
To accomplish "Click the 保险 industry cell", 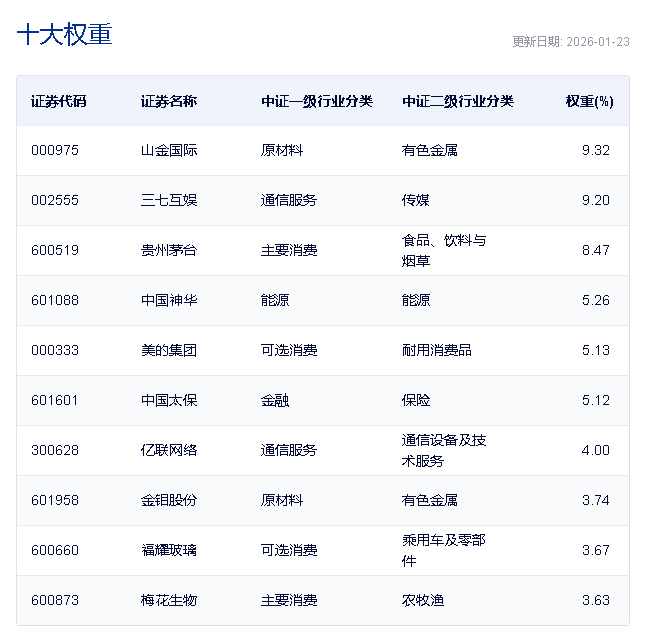I will (416, 401).
